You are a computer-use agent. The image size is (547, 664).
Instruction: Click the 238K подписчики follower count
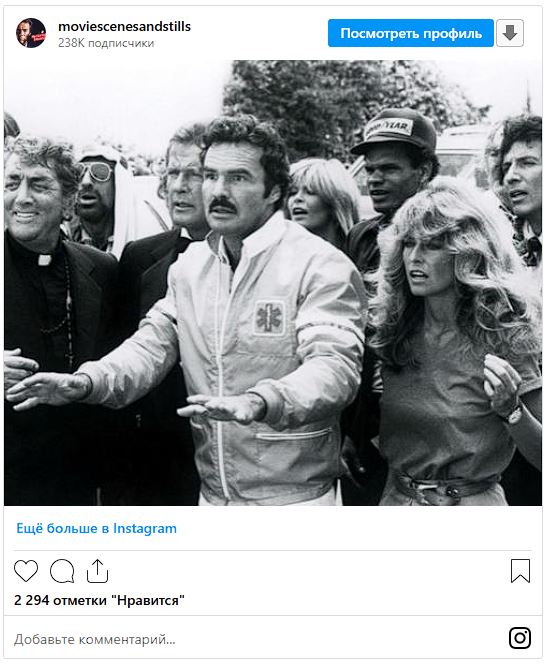coord(106,43)
